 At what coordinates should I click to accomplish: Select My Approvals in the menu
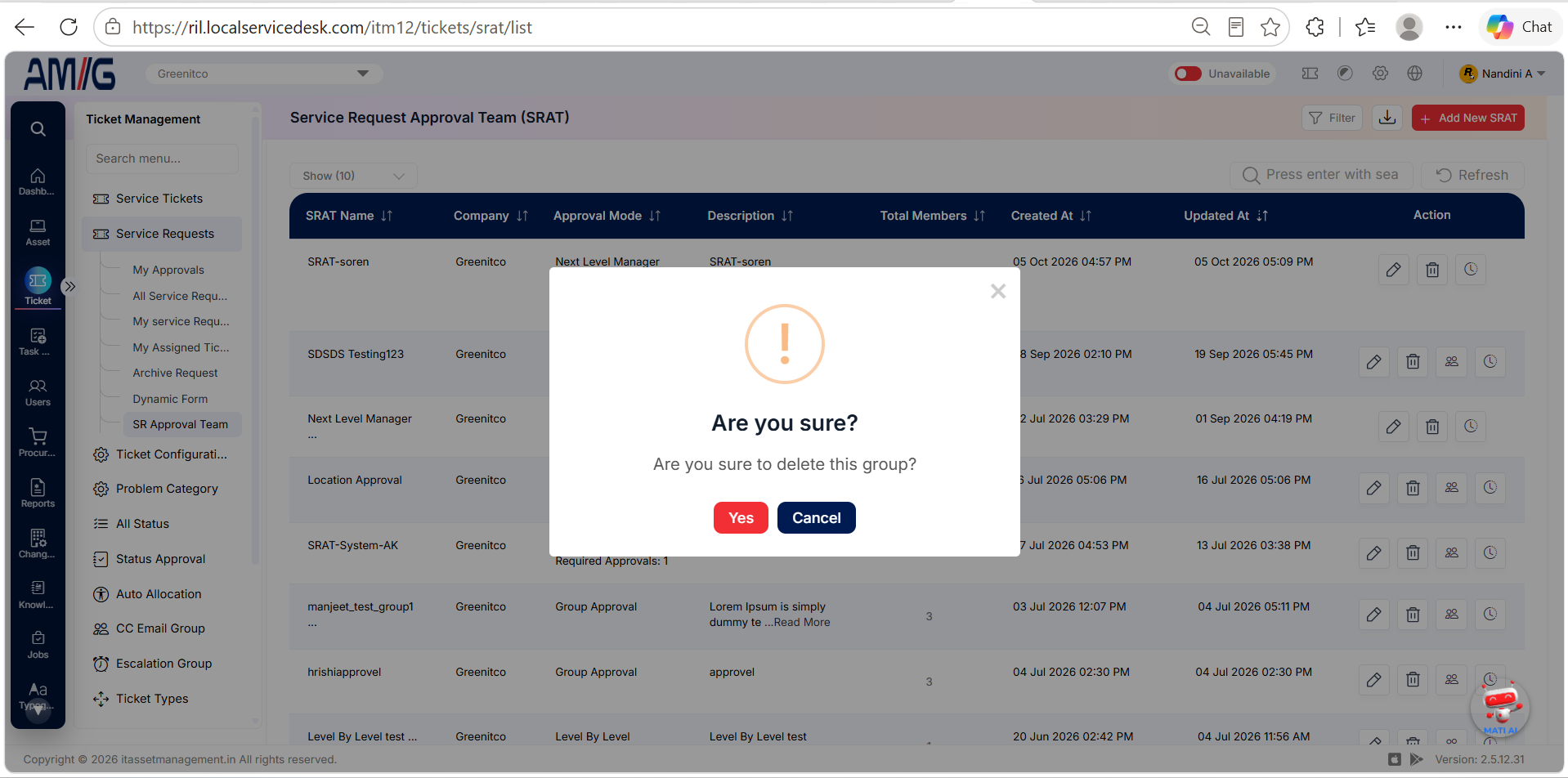pos(168,270)
